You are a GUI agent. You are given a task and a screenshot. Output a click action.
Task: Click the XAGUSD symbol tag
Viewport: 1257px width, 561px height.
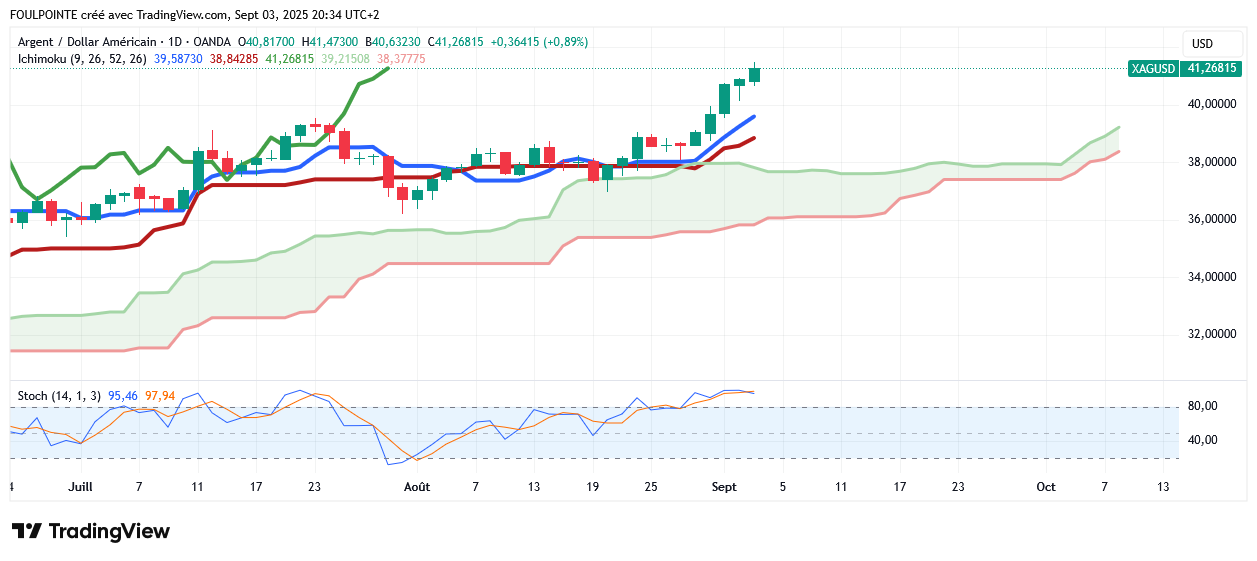click(1152, 69)
